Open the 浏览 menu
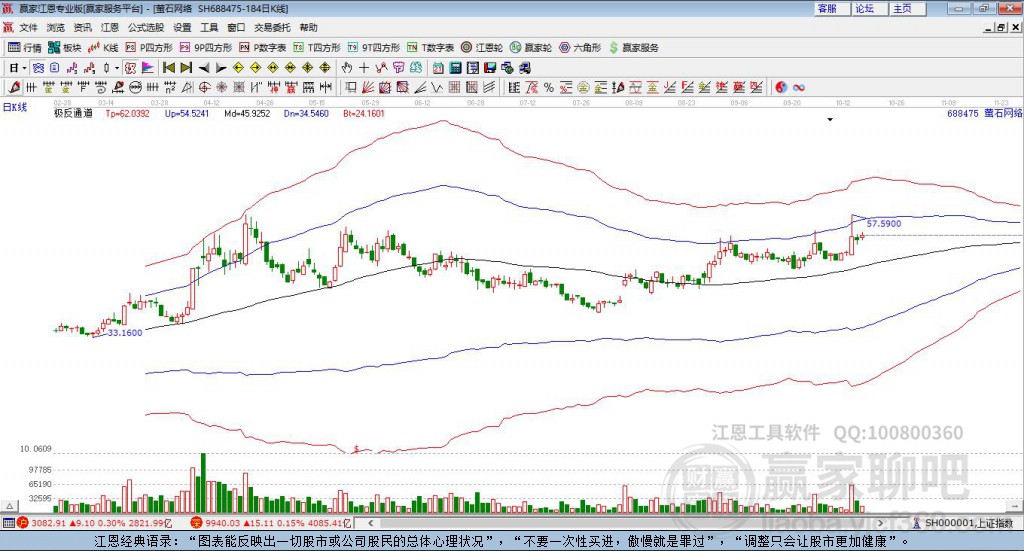Viewport: 1024px width, 551px height. point(56,27)
